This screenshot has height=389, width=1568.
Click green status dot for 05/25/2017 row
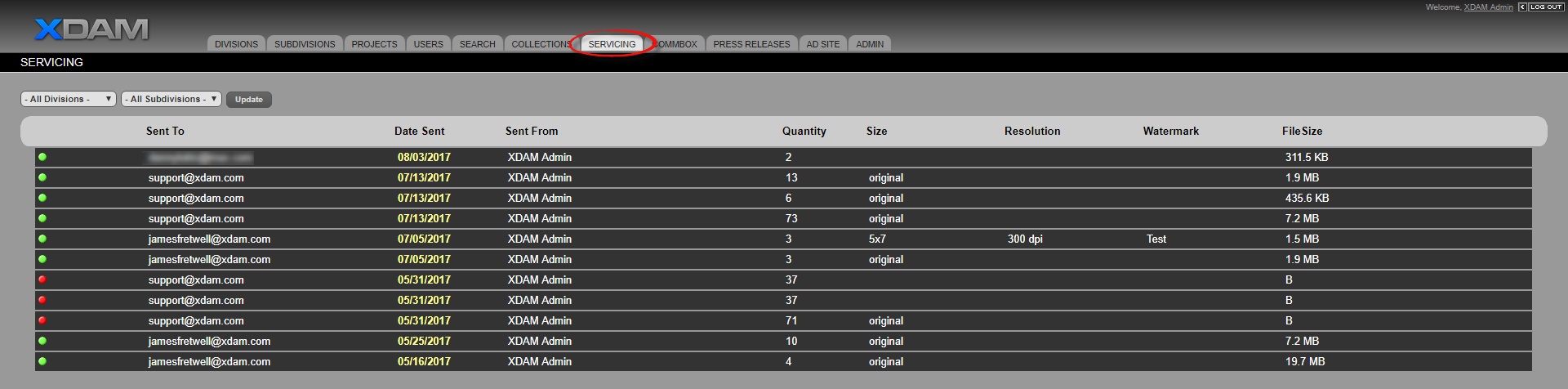pyautogui.click(x=42, y=341)
